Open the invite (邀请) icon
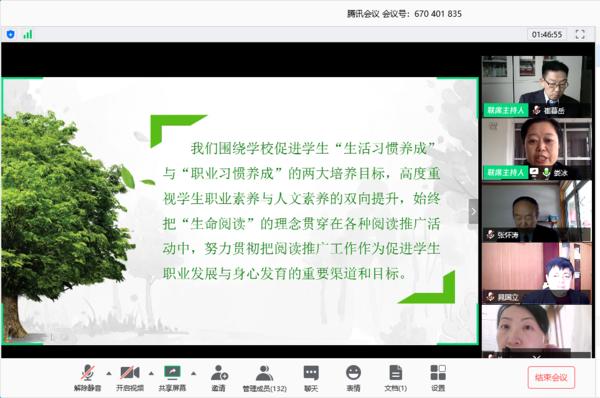Screen dimensions: 600x398 tap(219, 377)
